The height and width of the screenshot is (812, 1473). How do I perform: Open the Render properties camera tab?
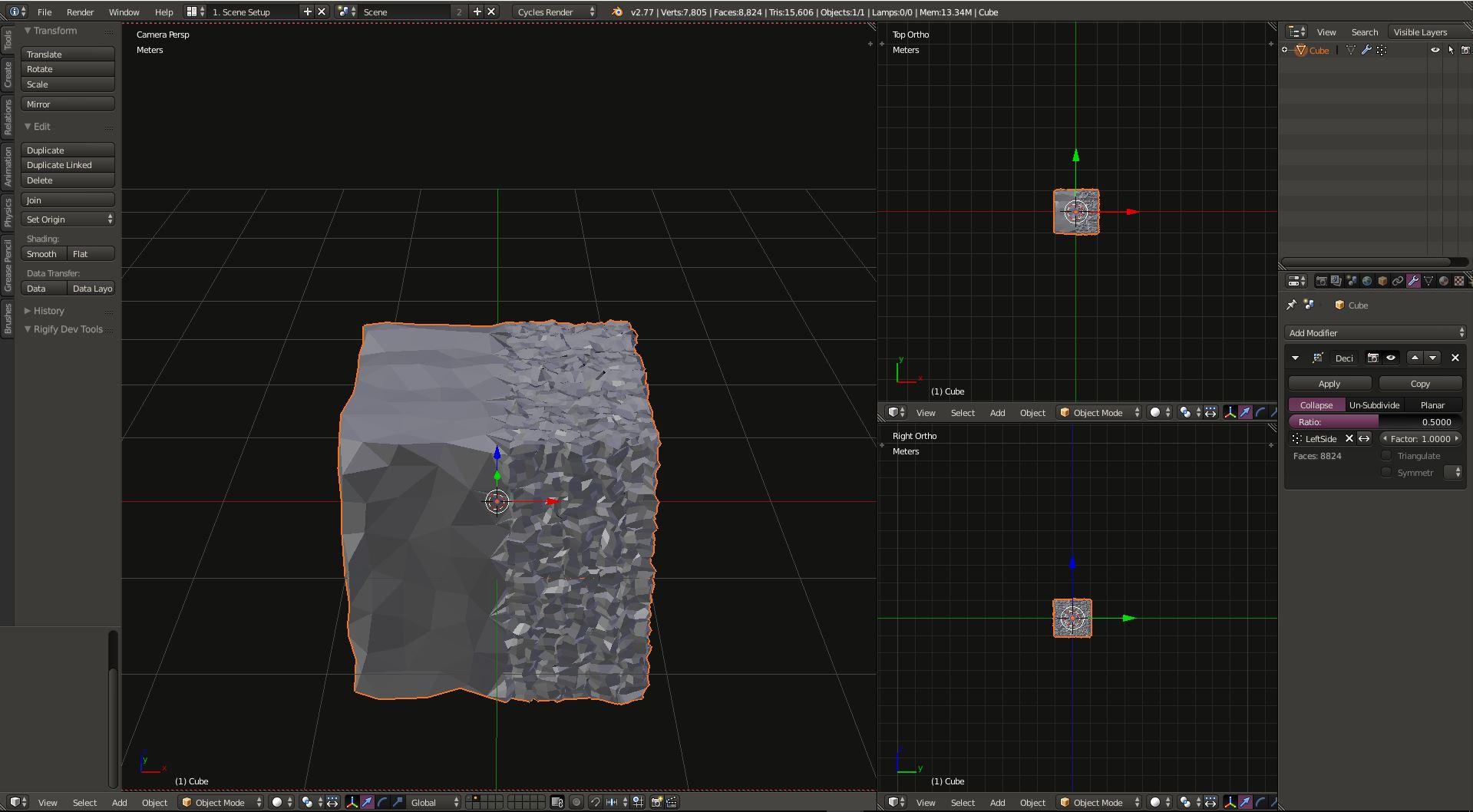coord(1321,281)
